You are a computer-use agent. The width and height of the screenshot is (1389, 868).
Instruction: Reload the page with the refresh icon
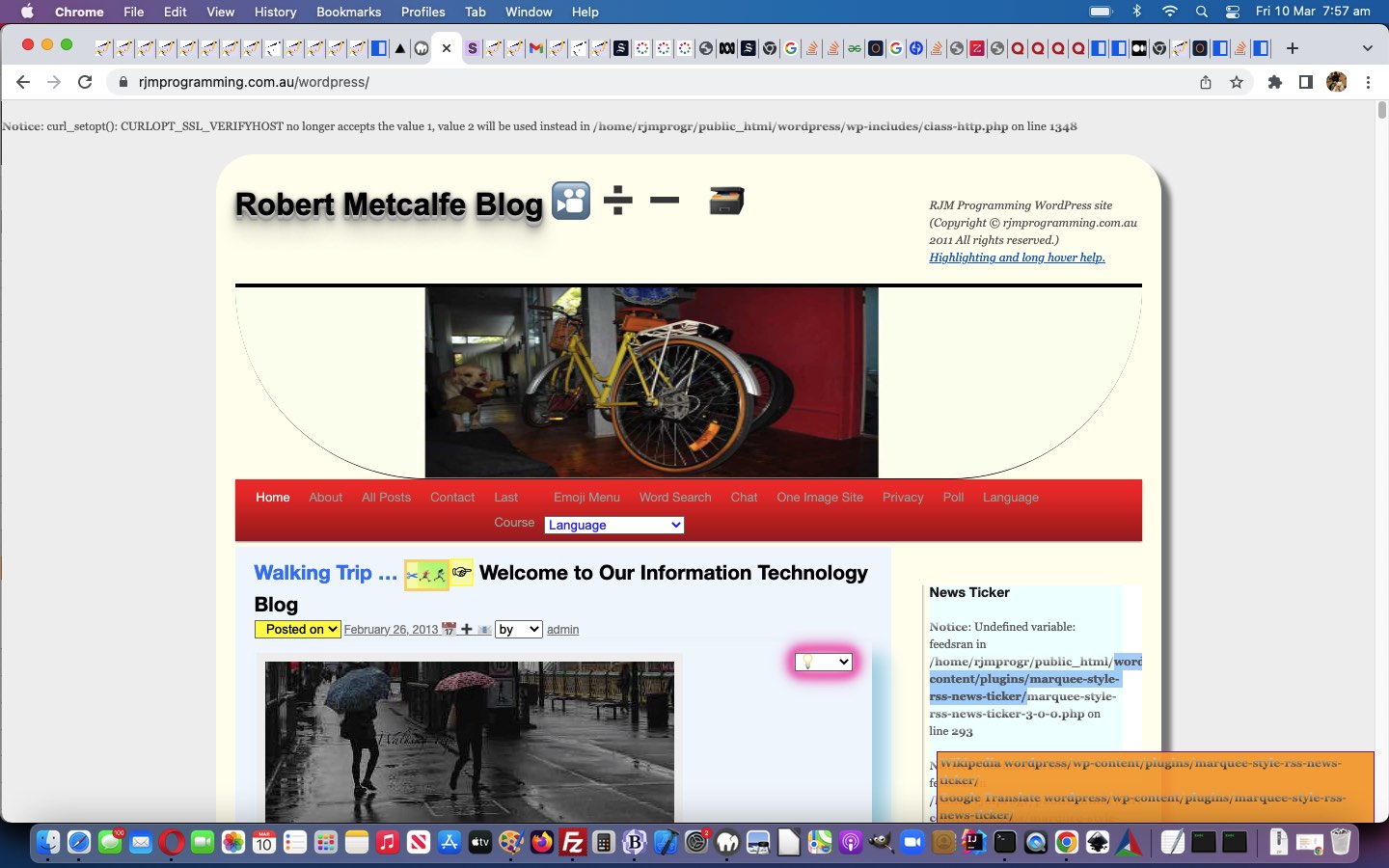85,82
